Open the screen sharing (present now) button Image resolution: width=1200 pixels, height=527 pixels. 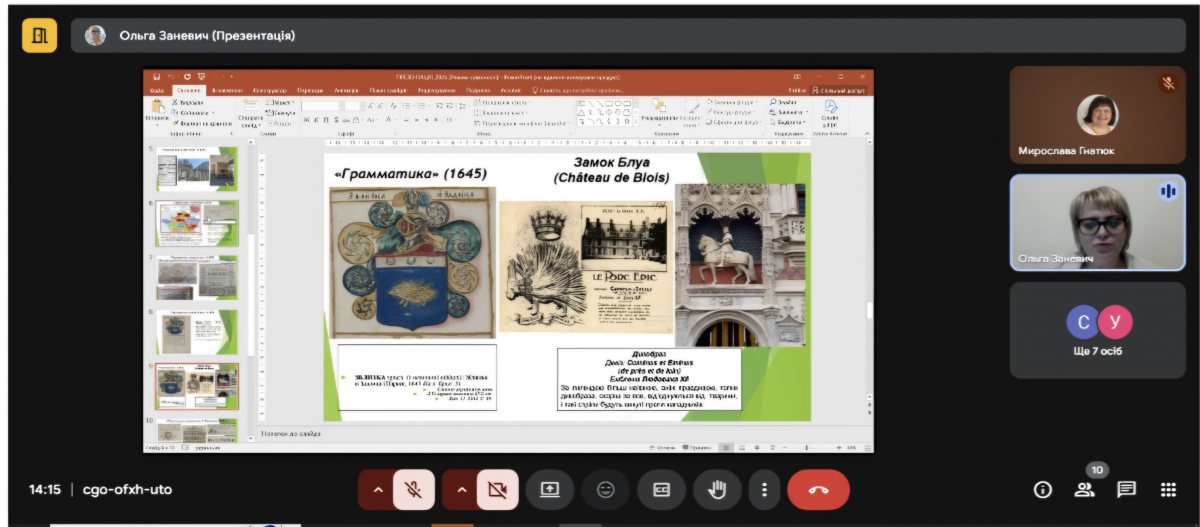549,490
